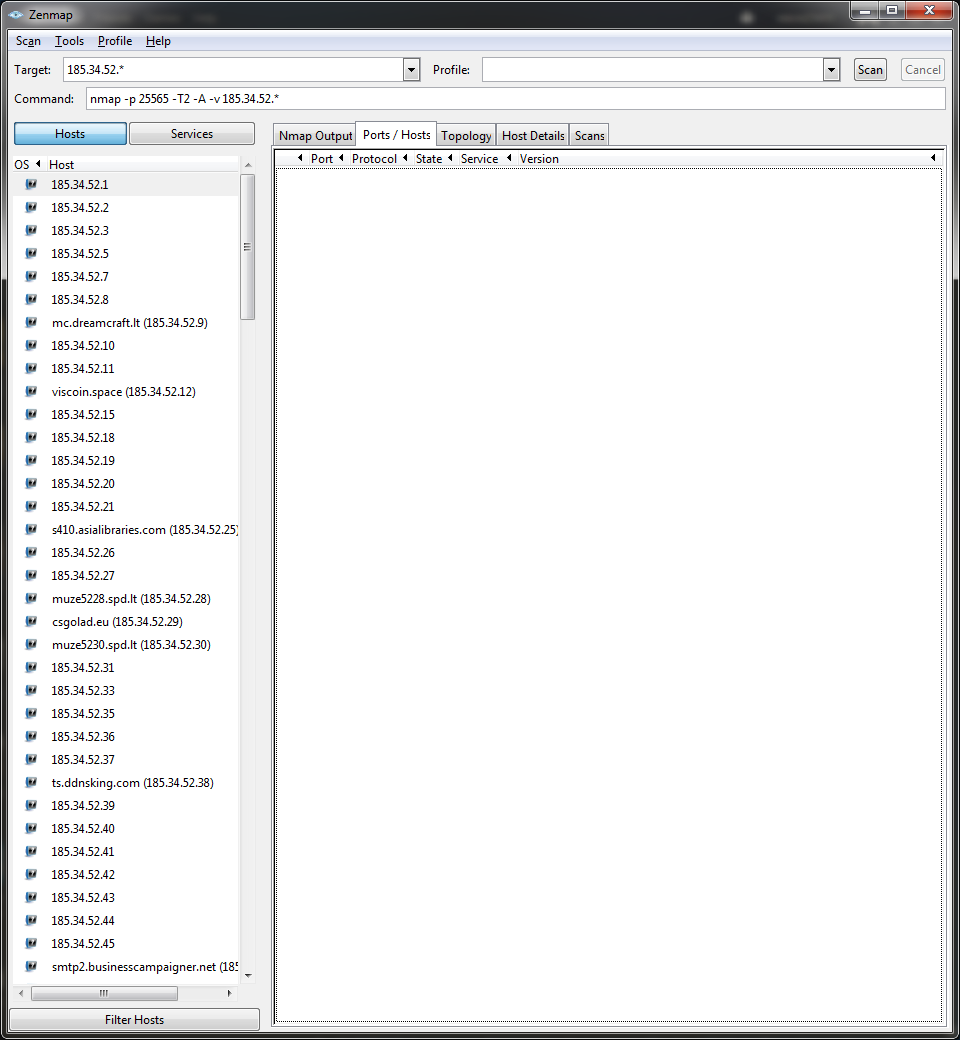The width and height of the screenshot is (960, 1040).
Task: Sort by the State column header
Action: coord(429,159)
